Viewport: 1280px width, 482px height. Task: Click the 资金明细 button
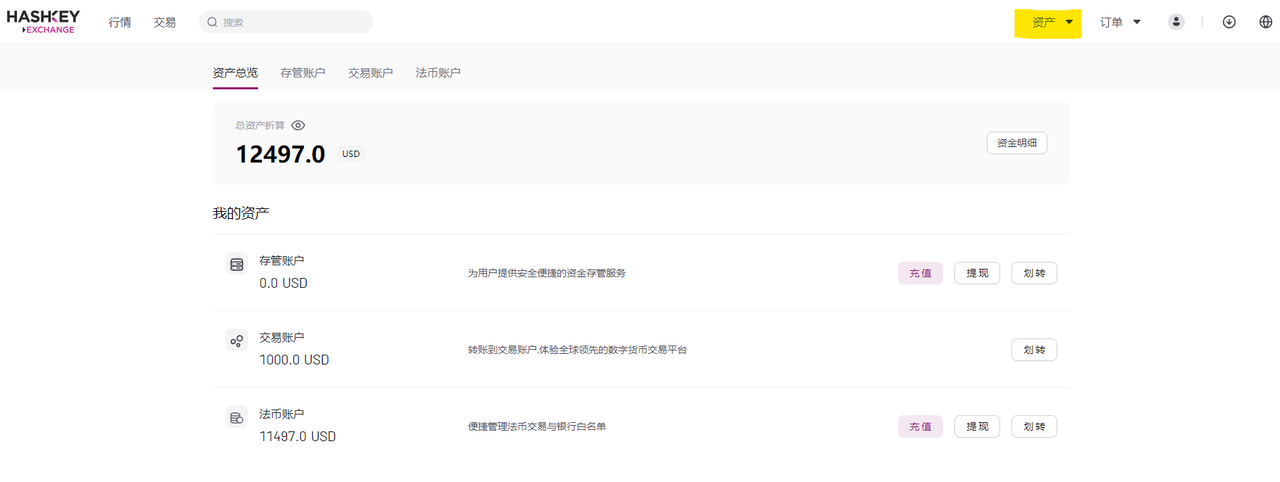[x=1017, y=143]
